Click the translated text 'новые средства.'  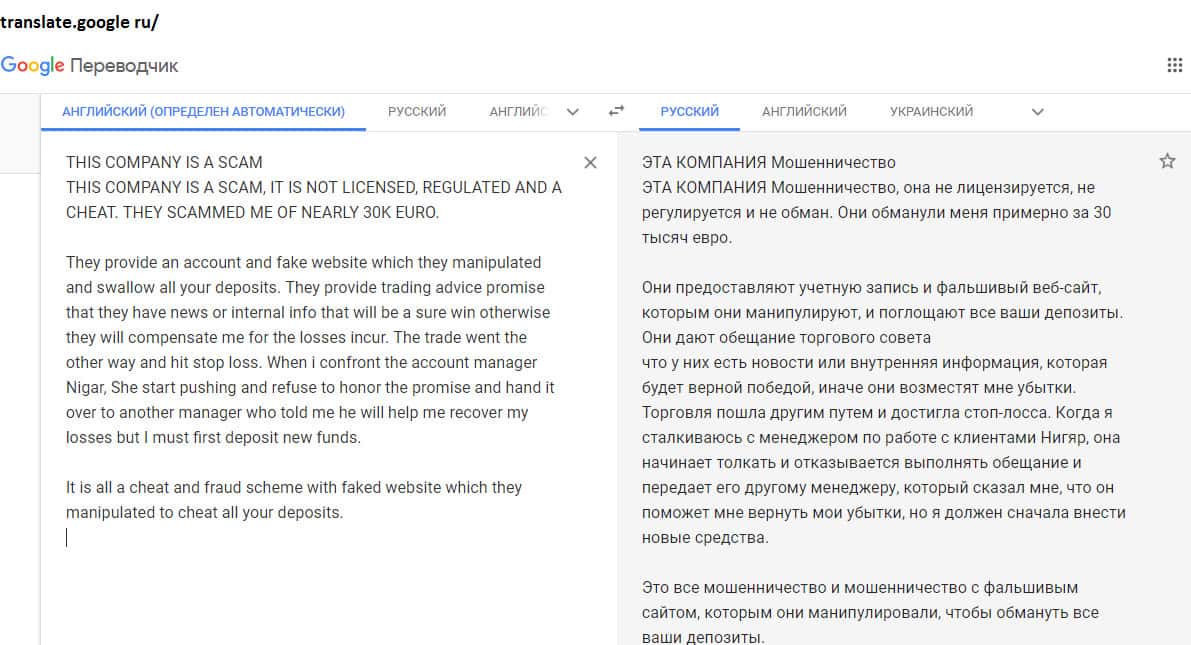click(705, 538)
